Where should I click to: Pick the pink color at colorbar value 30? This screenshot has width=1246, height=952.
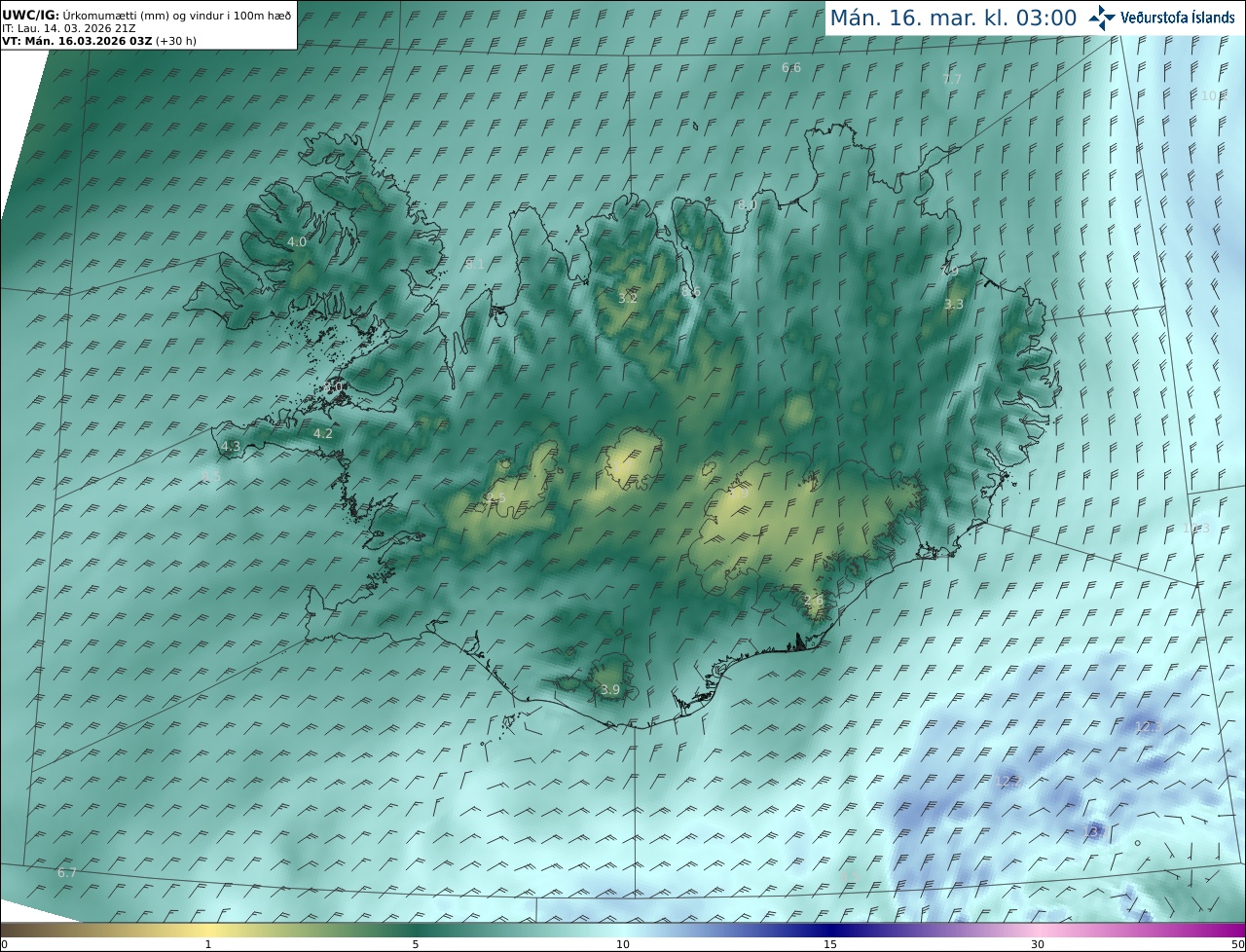coord(1038,930)
